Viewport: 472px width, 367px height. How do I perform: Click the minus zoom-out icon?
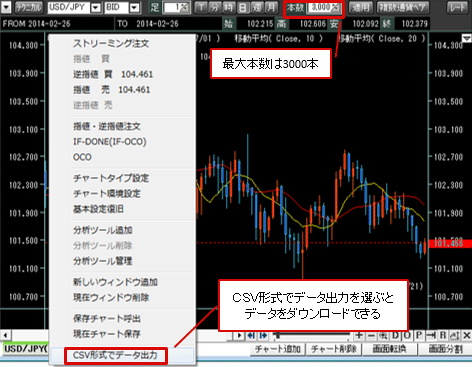click(371, 335)
